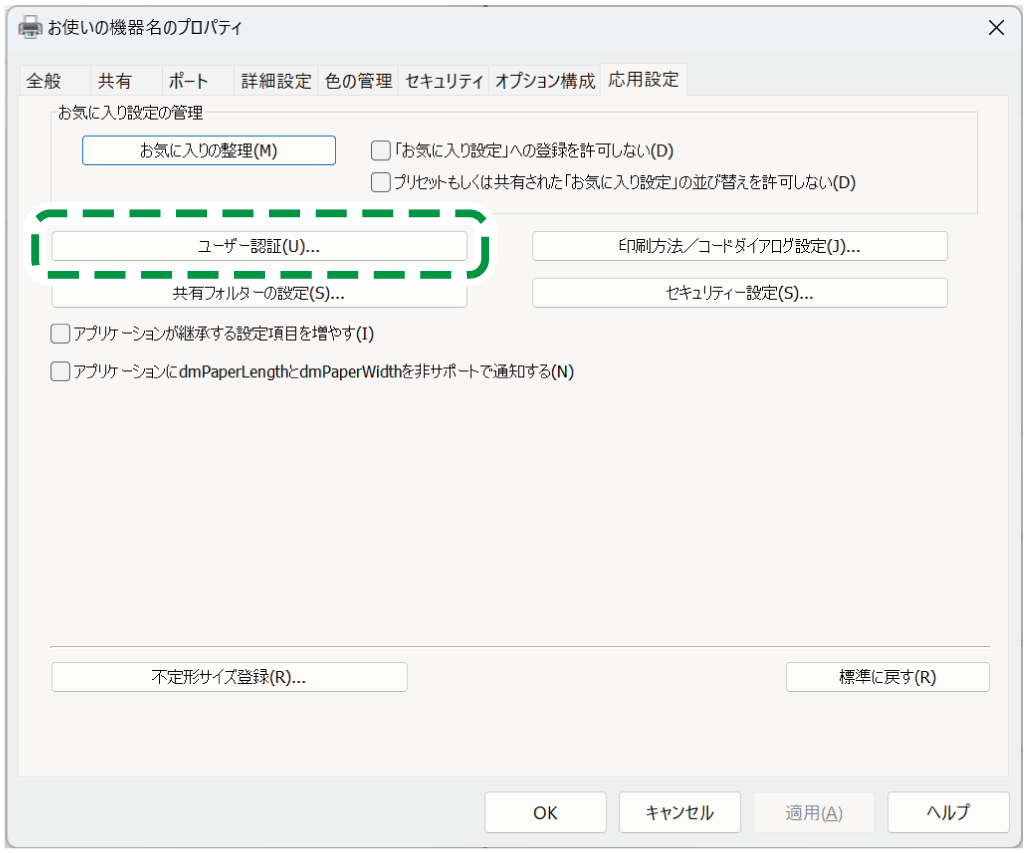Open the 共有 tab
This screenshot has width=1028, height=853.
click(114, 81)
